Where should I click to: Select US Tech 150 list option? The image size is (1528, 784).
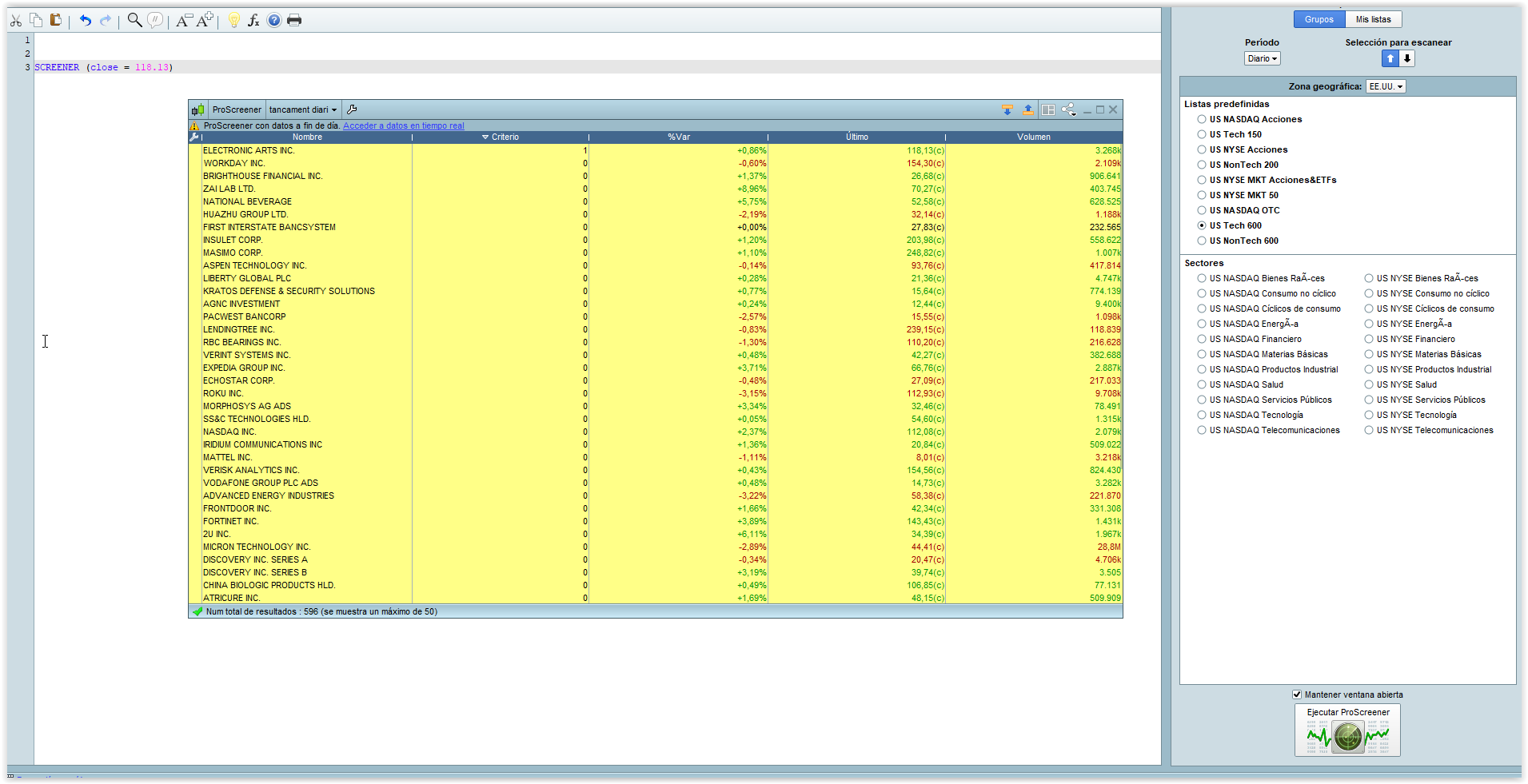coord(1202,134)
